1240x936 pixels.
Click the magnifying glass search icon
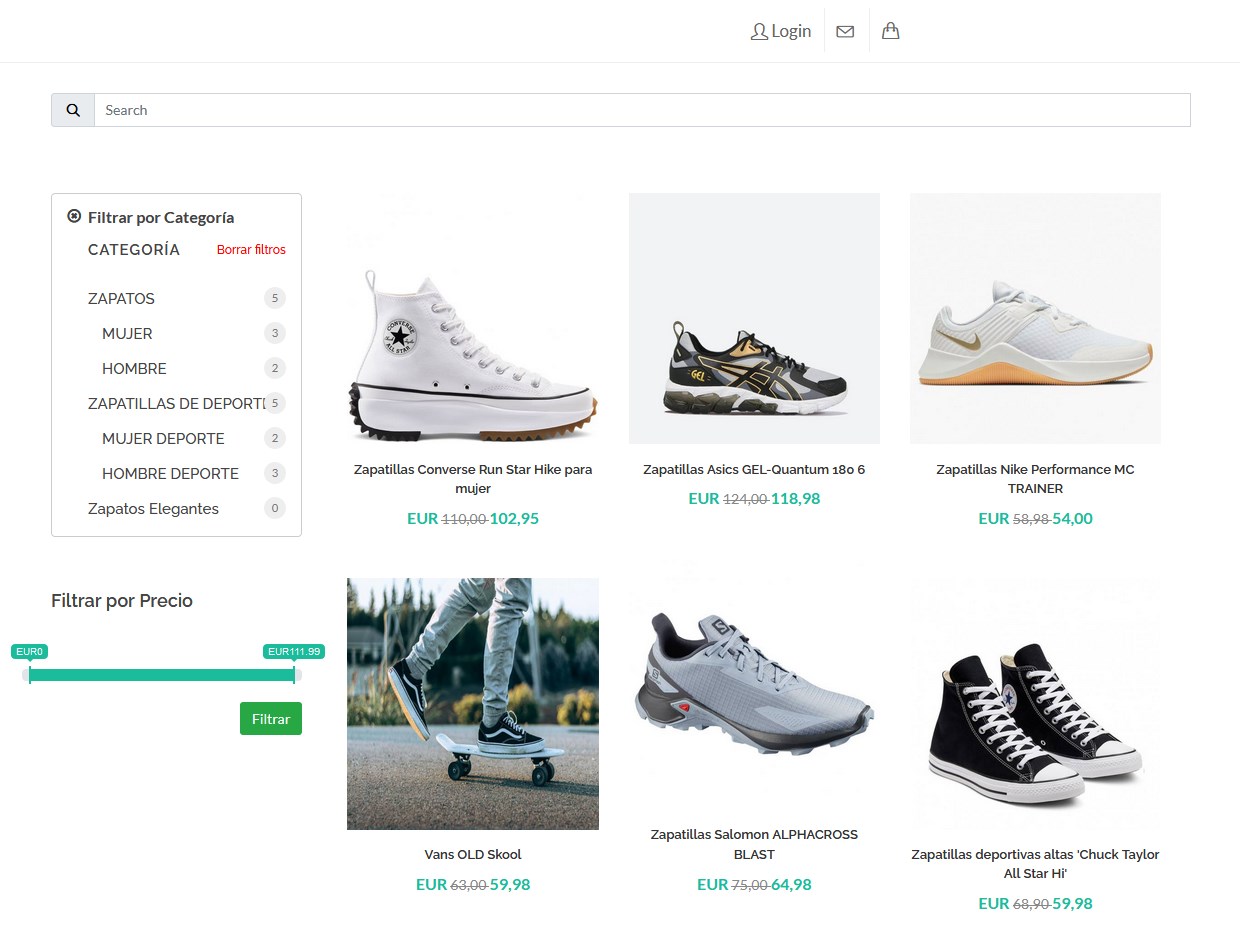[x=73, y=110]
